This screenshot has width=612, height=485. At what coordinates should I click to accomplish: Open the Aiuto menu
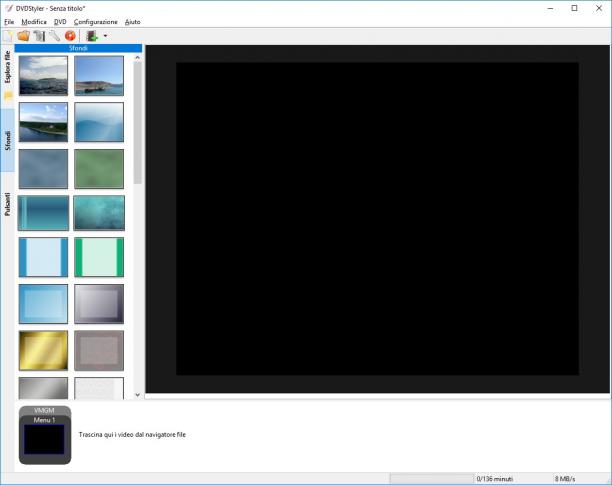[133, 22]
